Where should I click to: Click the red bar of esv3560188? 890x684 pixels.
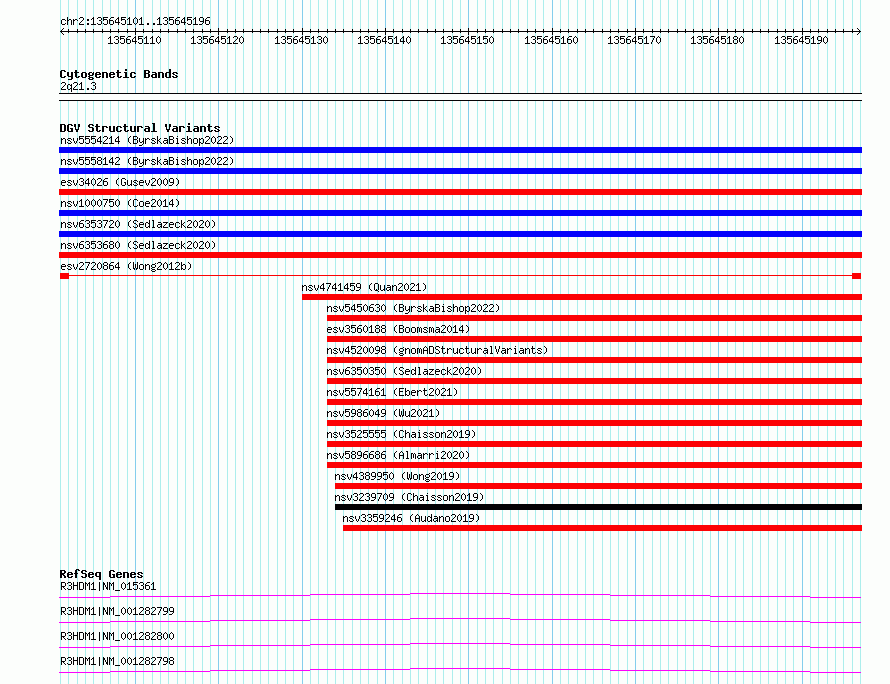(594, 339)
